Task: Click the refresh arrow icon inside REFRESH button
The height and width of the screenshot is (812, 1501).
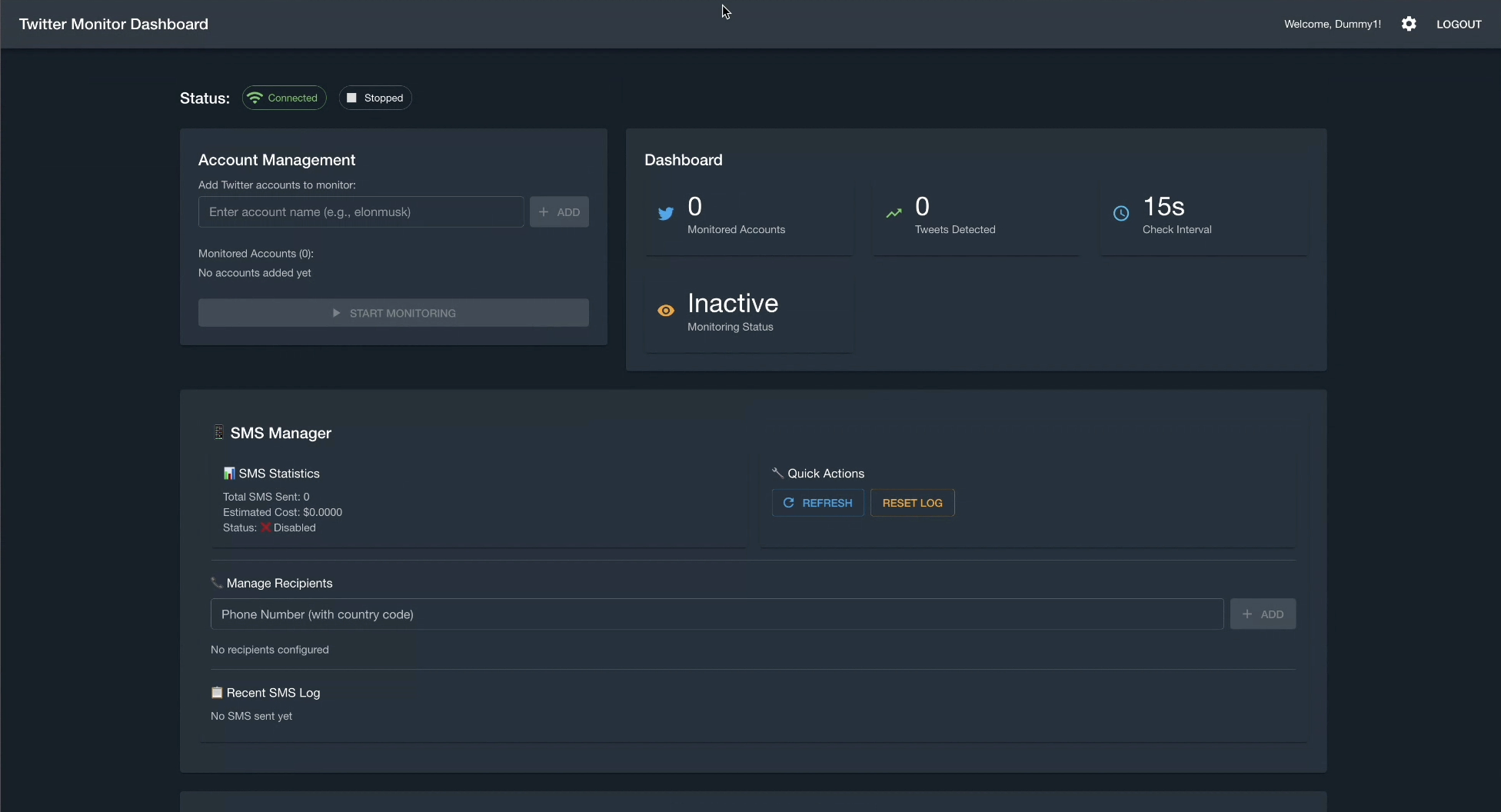Action: click(x=788, y=503)
